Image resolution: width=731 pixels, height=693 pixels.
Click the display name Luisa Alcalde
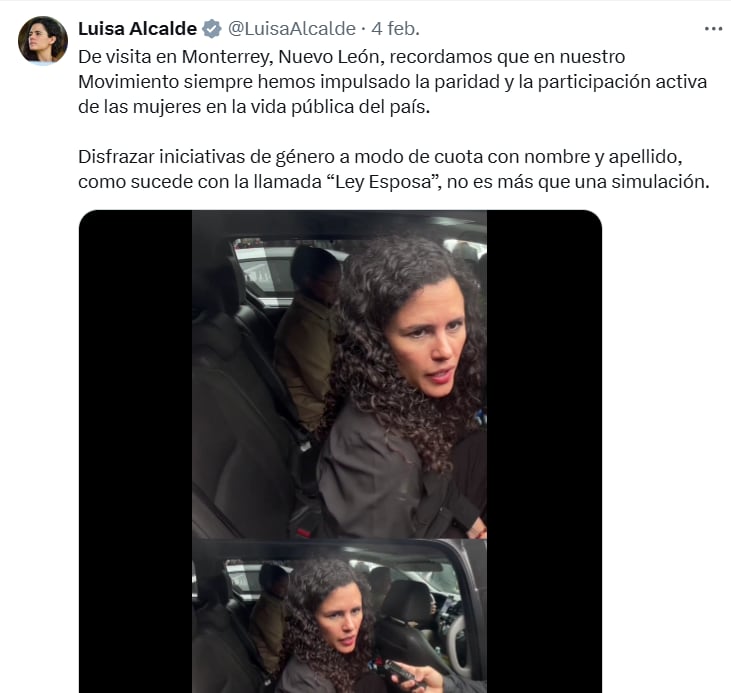click(138, 29)
